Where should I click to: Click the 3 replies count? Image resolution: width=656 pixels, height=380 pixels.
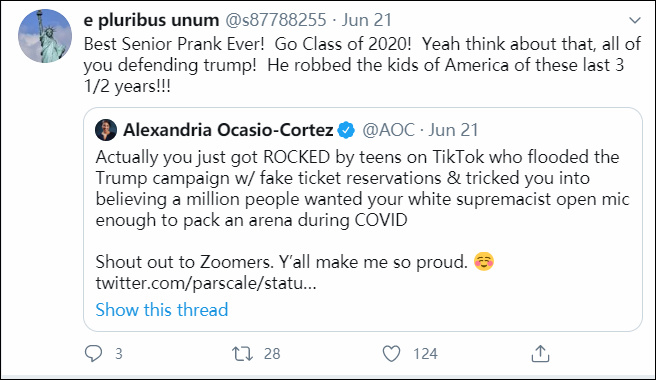(x=119, y=354)
